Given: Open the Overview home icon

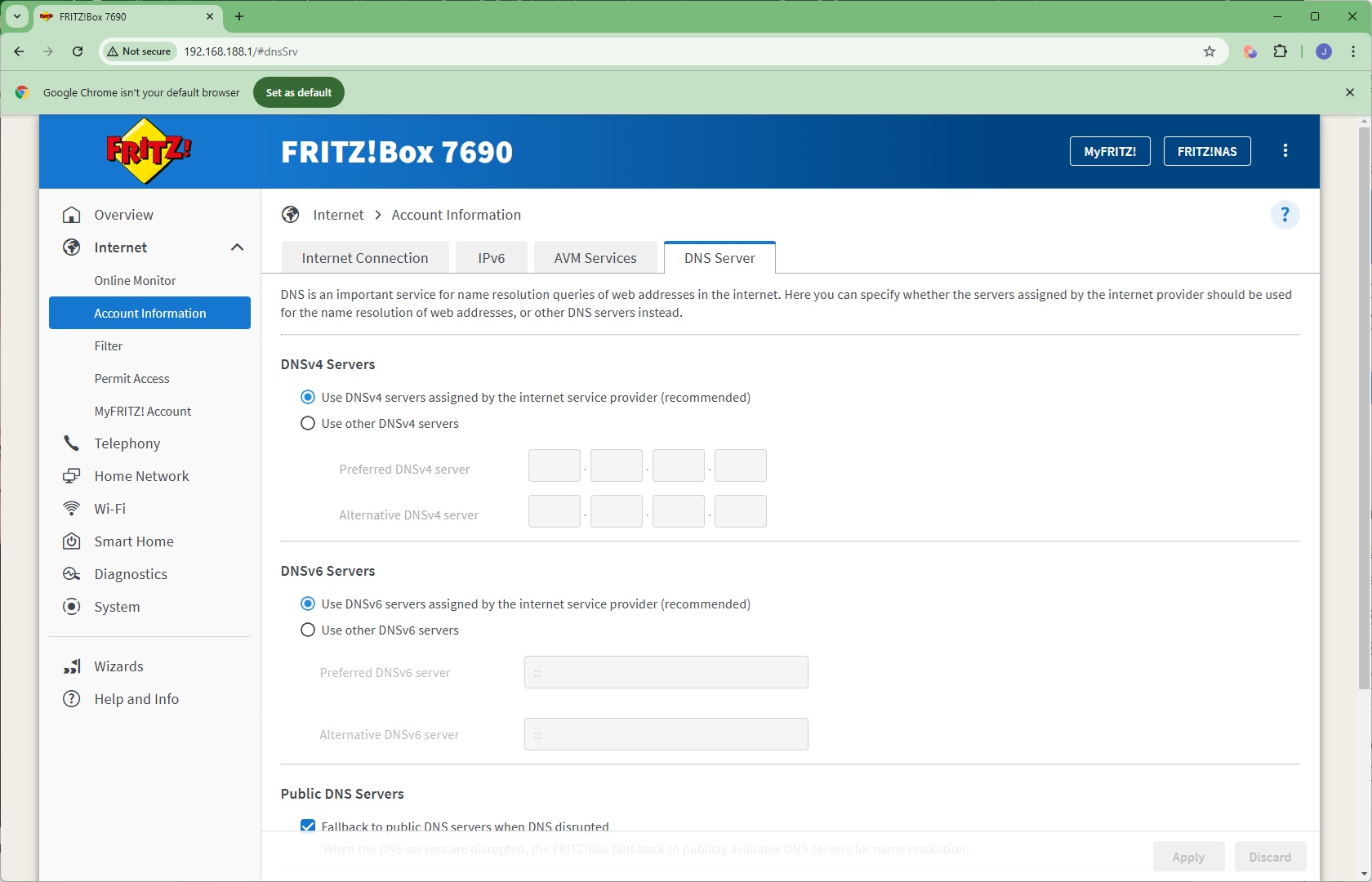Looking at the screenshot, I should pyautogui.click(x=72, y=215).
